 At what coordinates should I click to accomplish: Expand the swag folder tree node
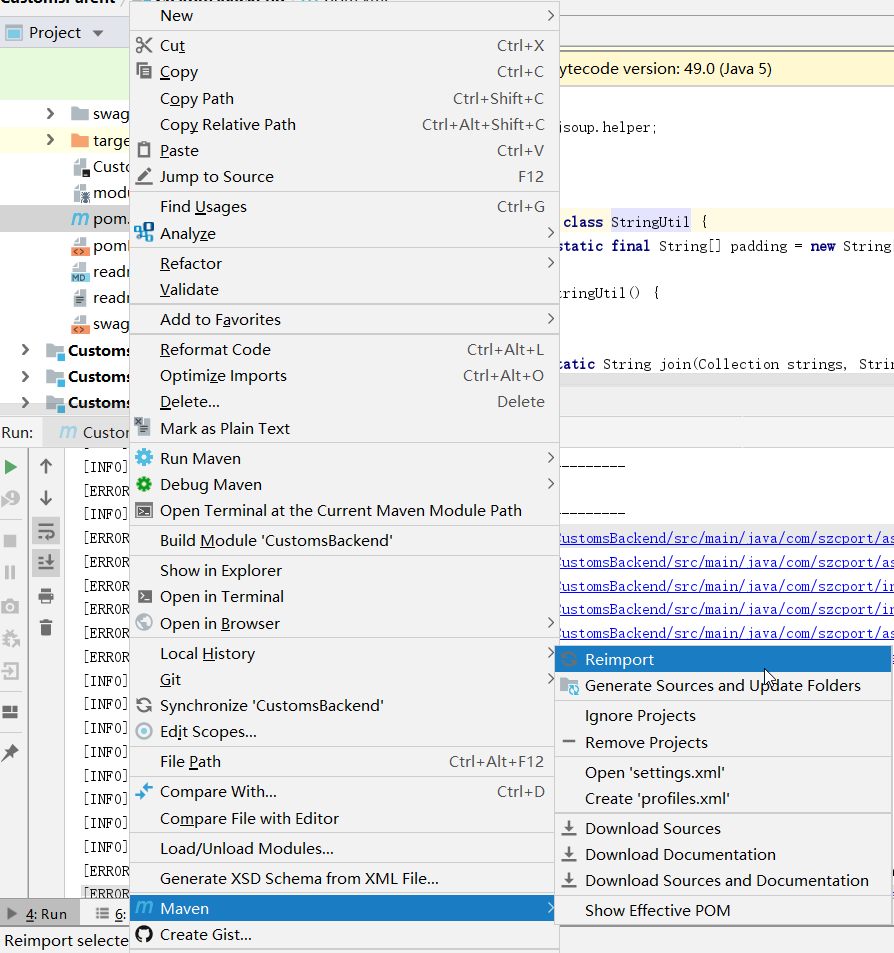tap(50, 114)
